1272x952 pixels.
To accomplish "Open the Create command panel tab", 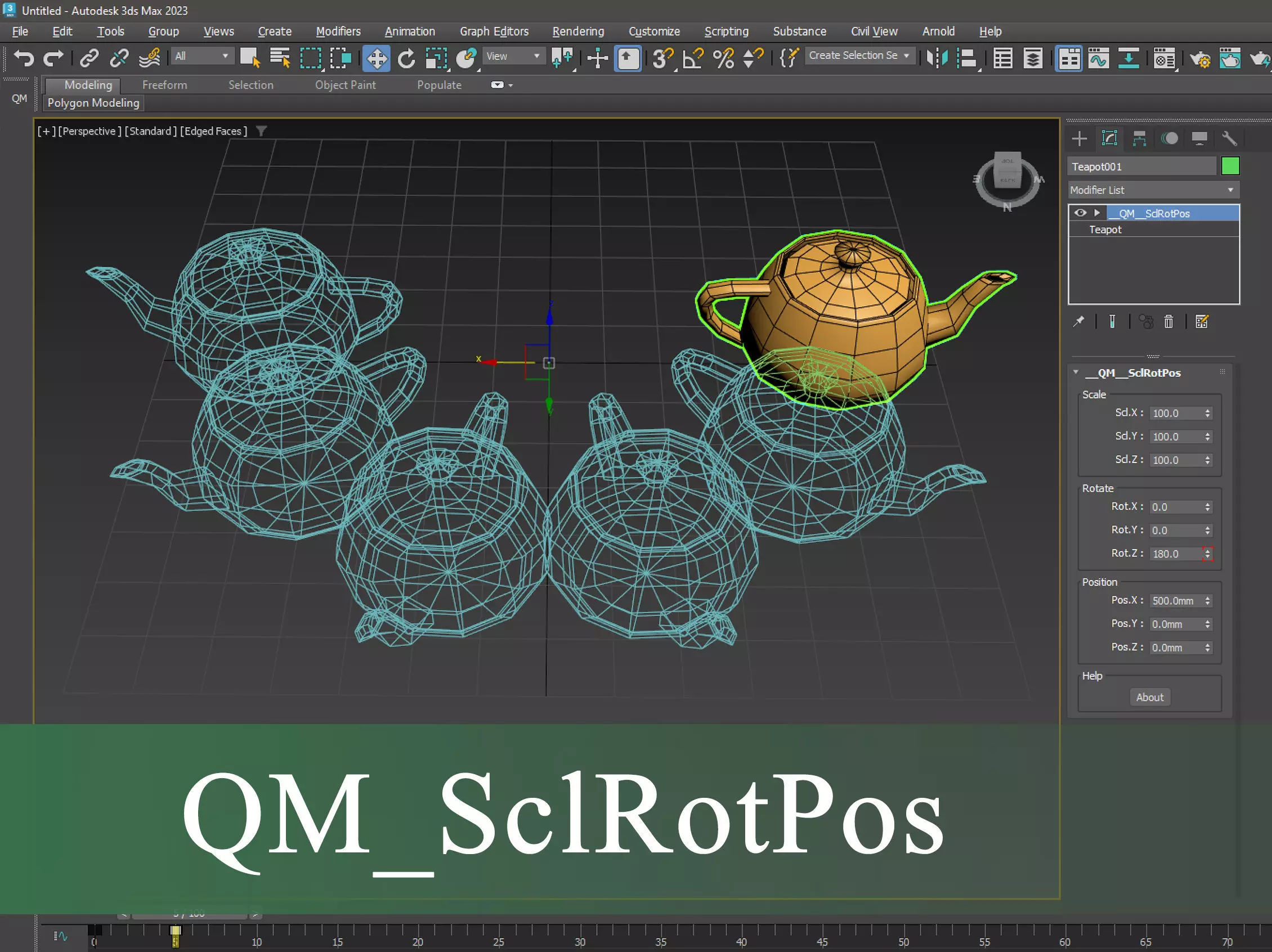I will tap(1080, 138).
